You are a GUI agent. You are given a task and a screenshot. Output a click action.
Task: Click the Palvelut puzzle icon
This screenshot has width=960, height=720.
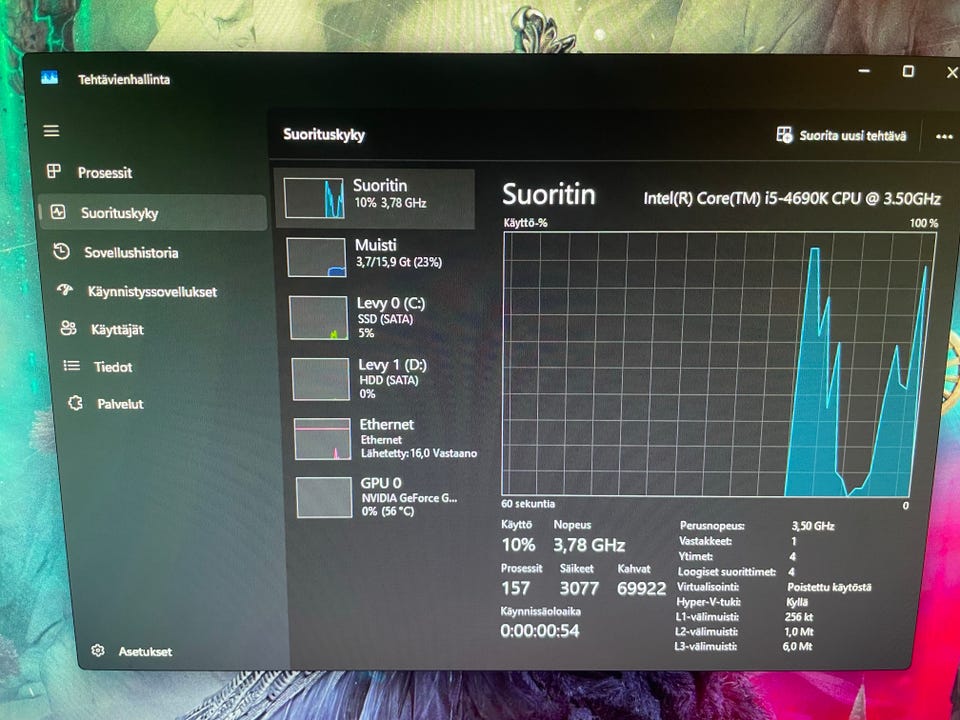pyautogui.click(x=75, y=403)
